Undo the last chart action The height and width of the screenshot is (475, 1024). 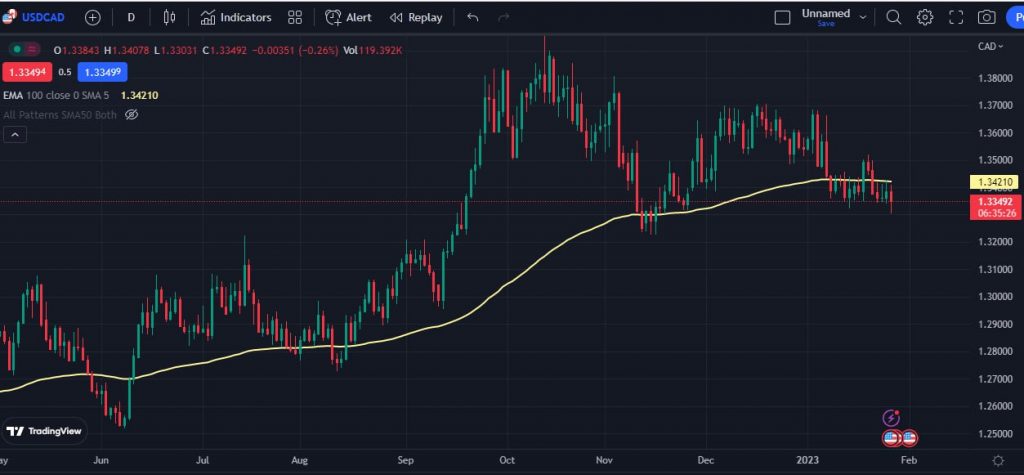(x=473, y=17)
